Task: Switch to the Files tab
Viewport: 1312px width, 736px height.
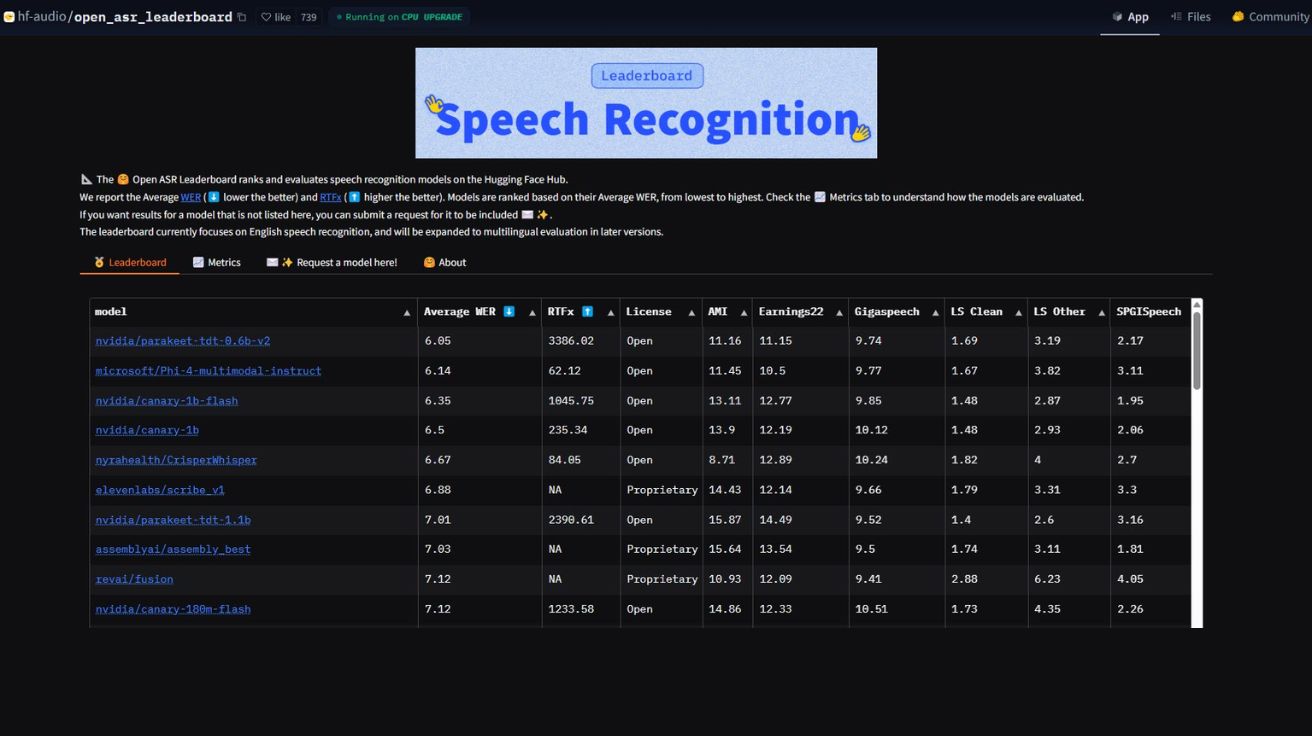Action: (x=1190, y=17)
